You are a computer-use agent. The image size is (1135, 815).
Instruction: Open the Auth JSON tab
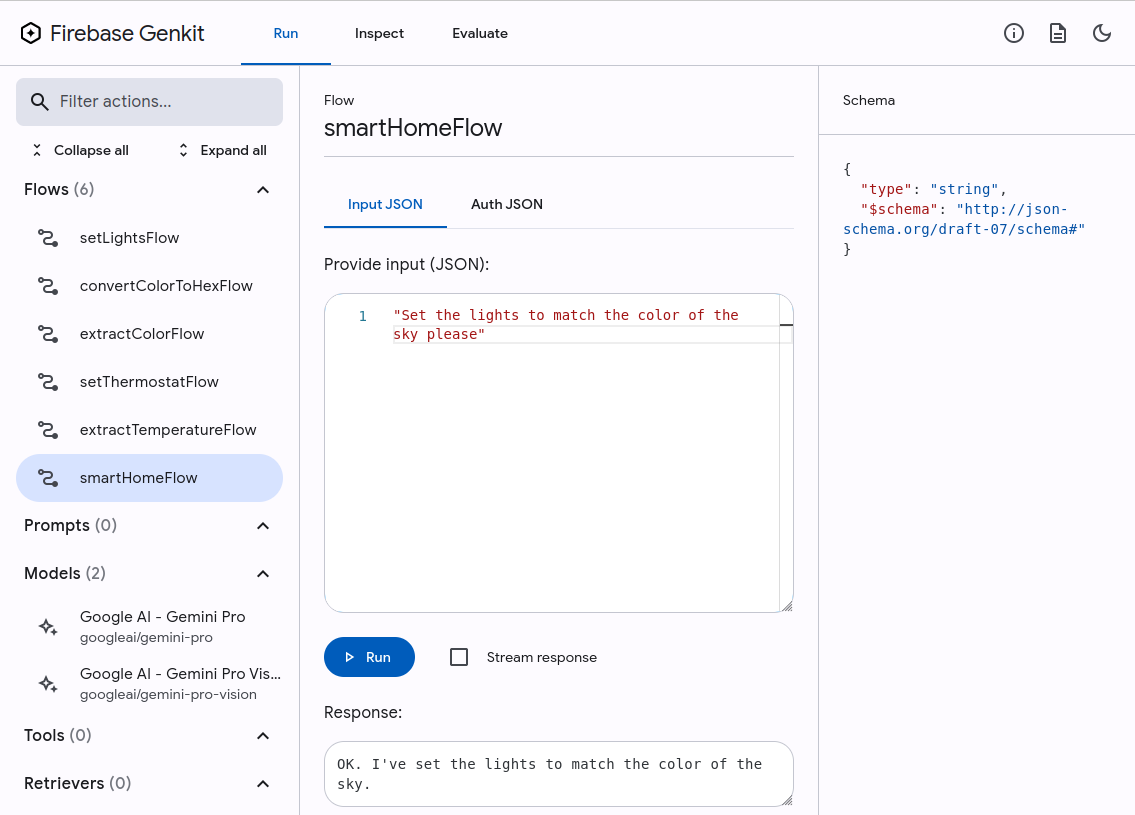507,204
